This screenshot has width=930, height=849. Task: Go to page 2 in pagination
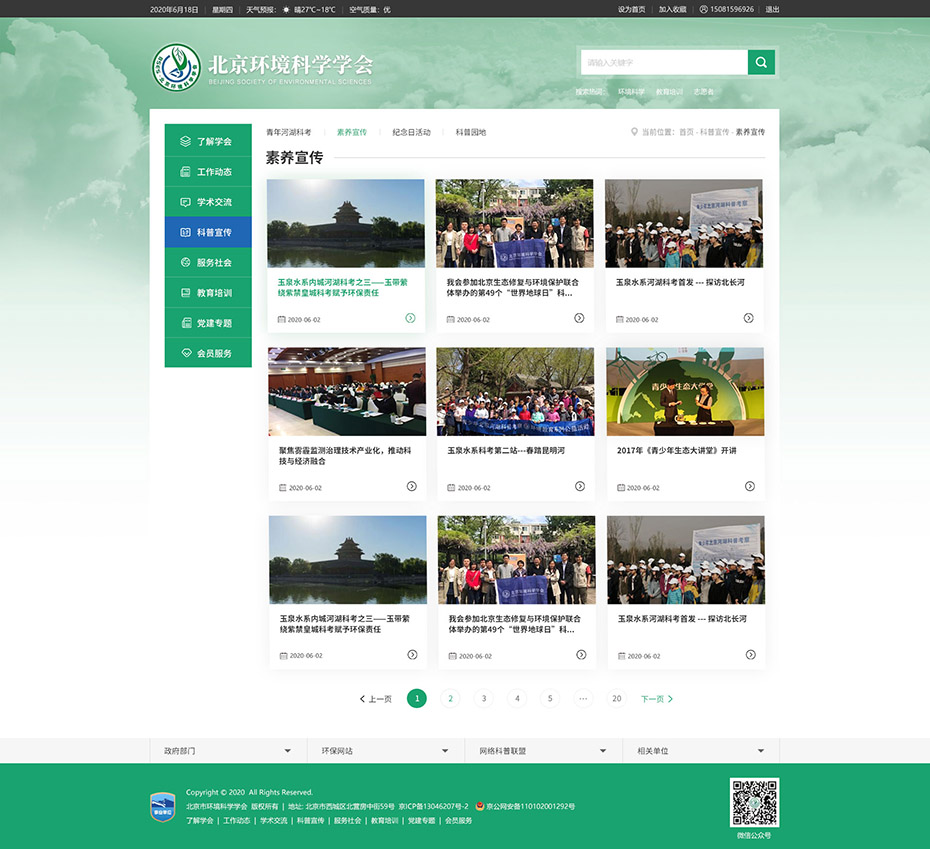[x=450, y=699]
